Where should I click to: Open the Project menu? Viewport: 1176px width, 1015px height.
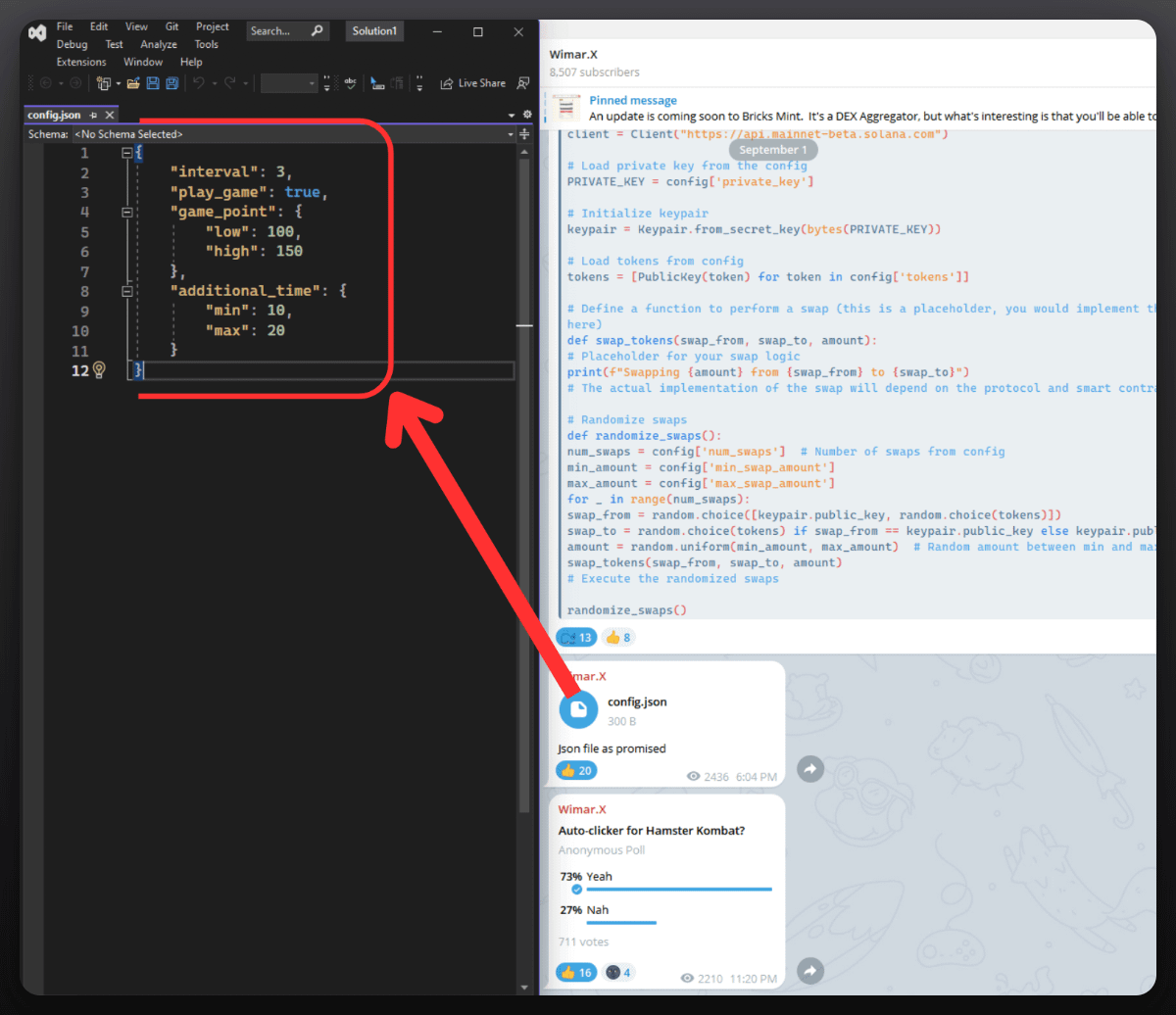tap(212, 26)
